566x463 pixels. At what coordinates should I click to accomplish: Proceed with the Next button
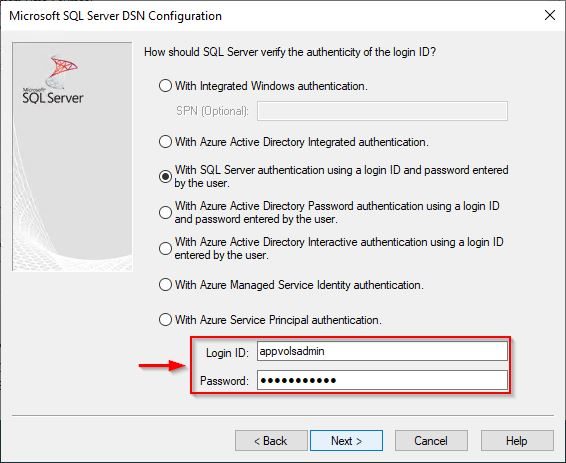347,441
